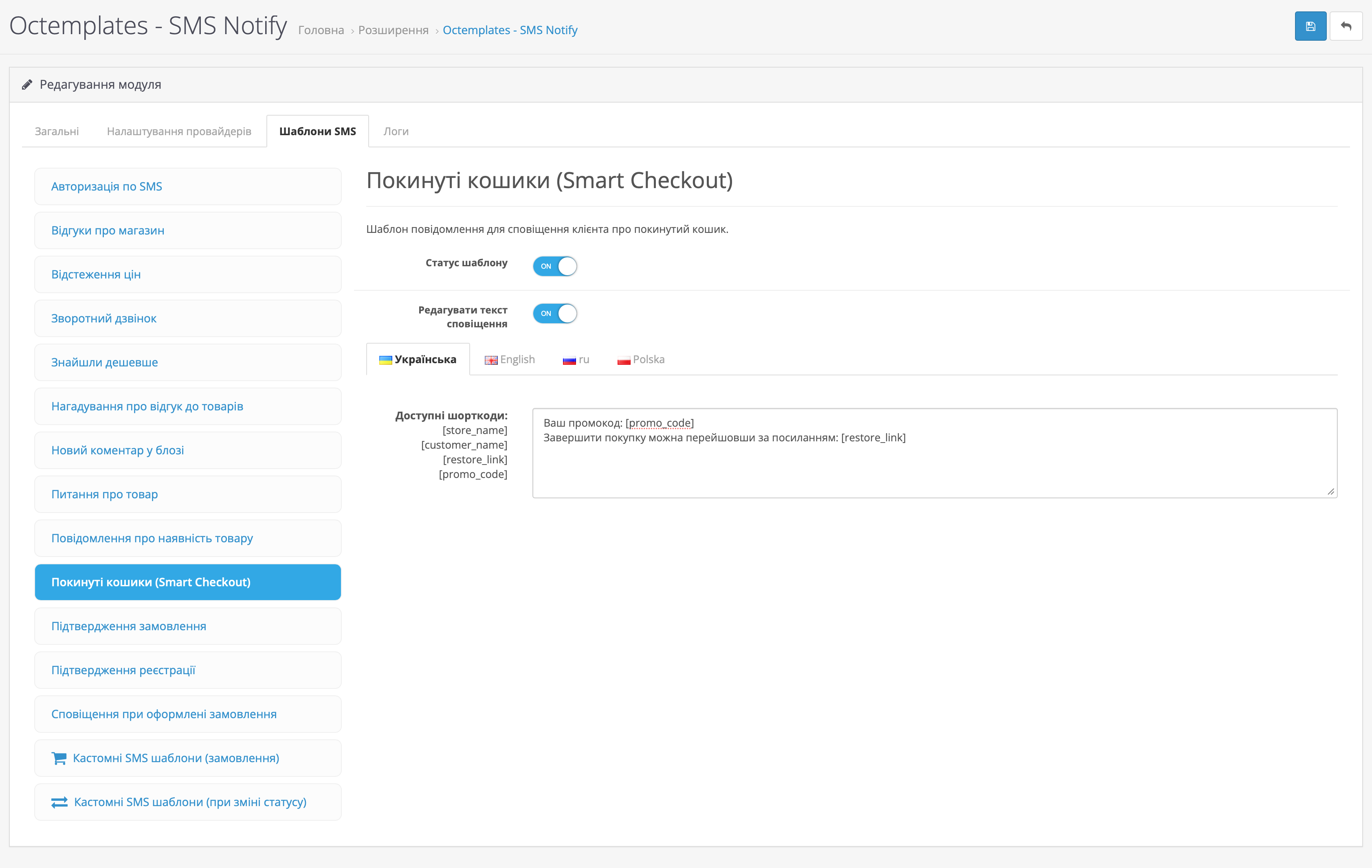Image resolution: width=1372 pixels, height=868 pixels.
Task: Open Розширення breadcrumb link
Action: tap(393, 30)
